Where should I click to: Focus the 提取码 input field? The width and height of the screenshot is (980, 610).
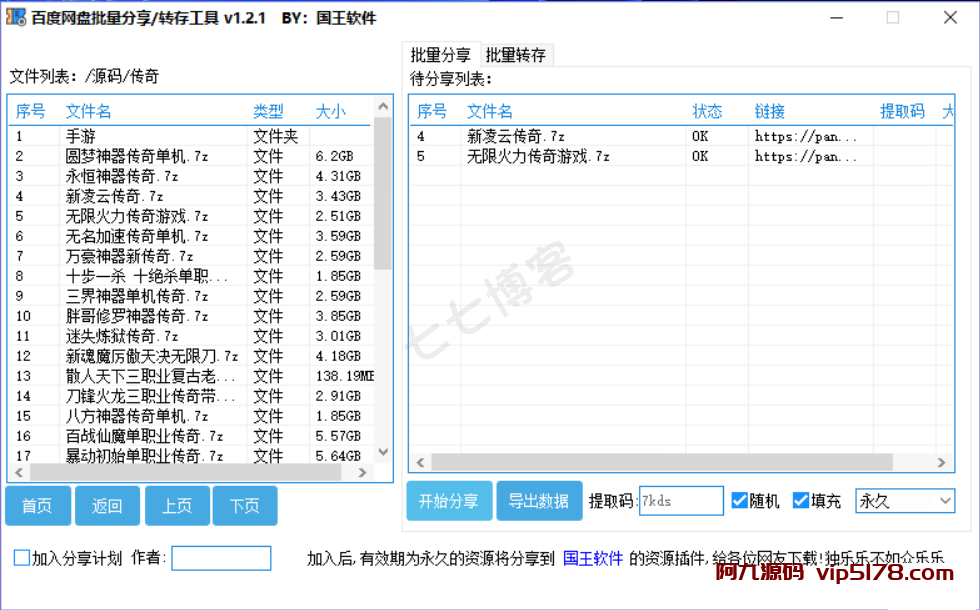point(681,501)
